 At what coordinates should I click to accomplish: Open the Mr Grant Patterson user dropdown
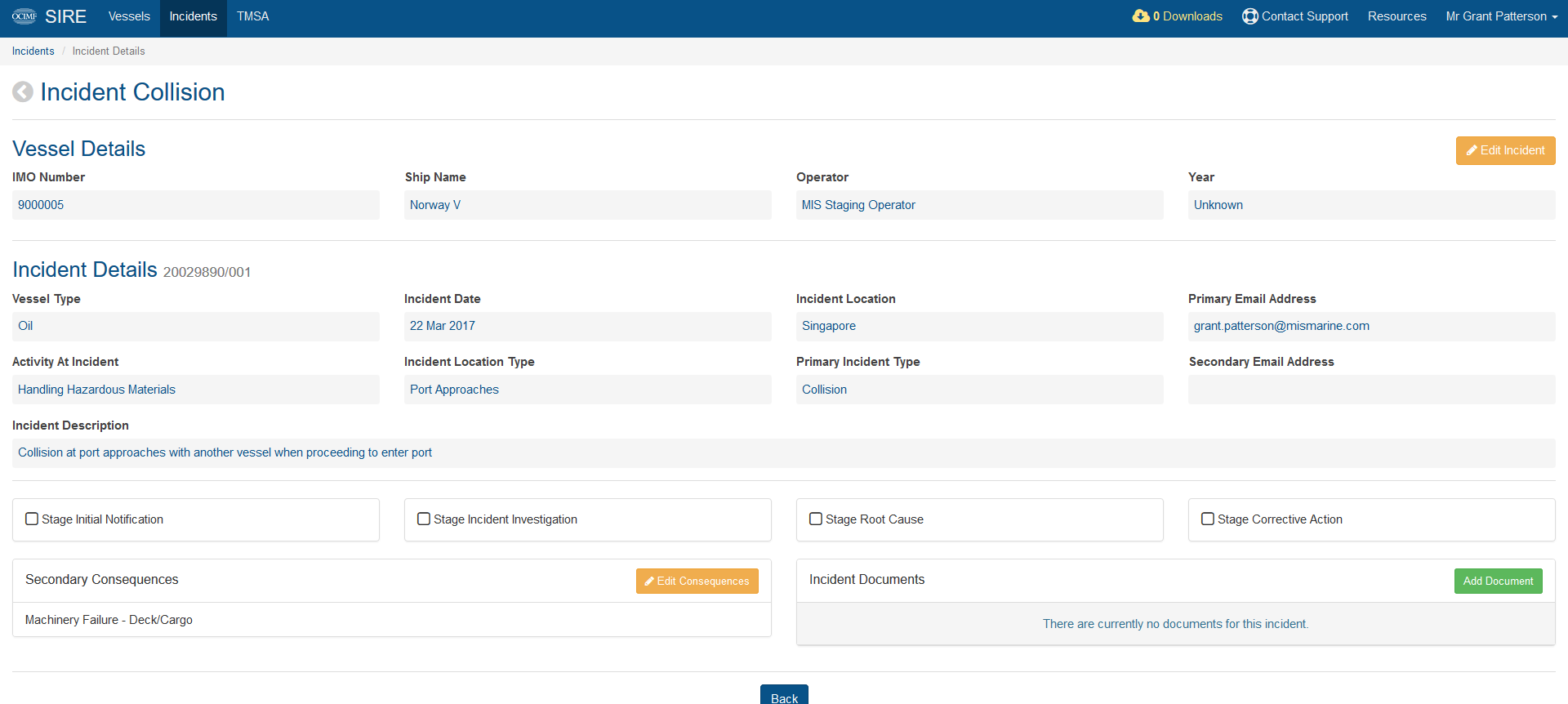click(x=1502, y=16)
